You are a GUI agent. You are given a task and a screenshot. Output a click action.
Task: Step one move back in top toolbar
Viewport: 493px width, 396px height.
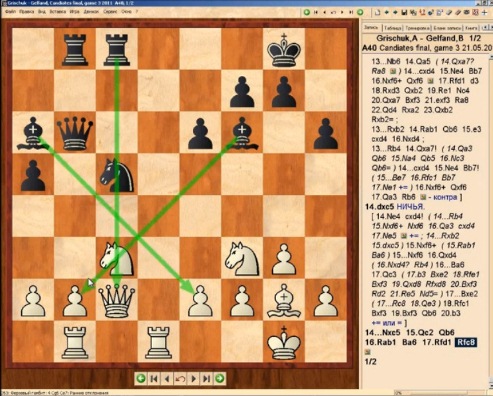click(324, 12)
